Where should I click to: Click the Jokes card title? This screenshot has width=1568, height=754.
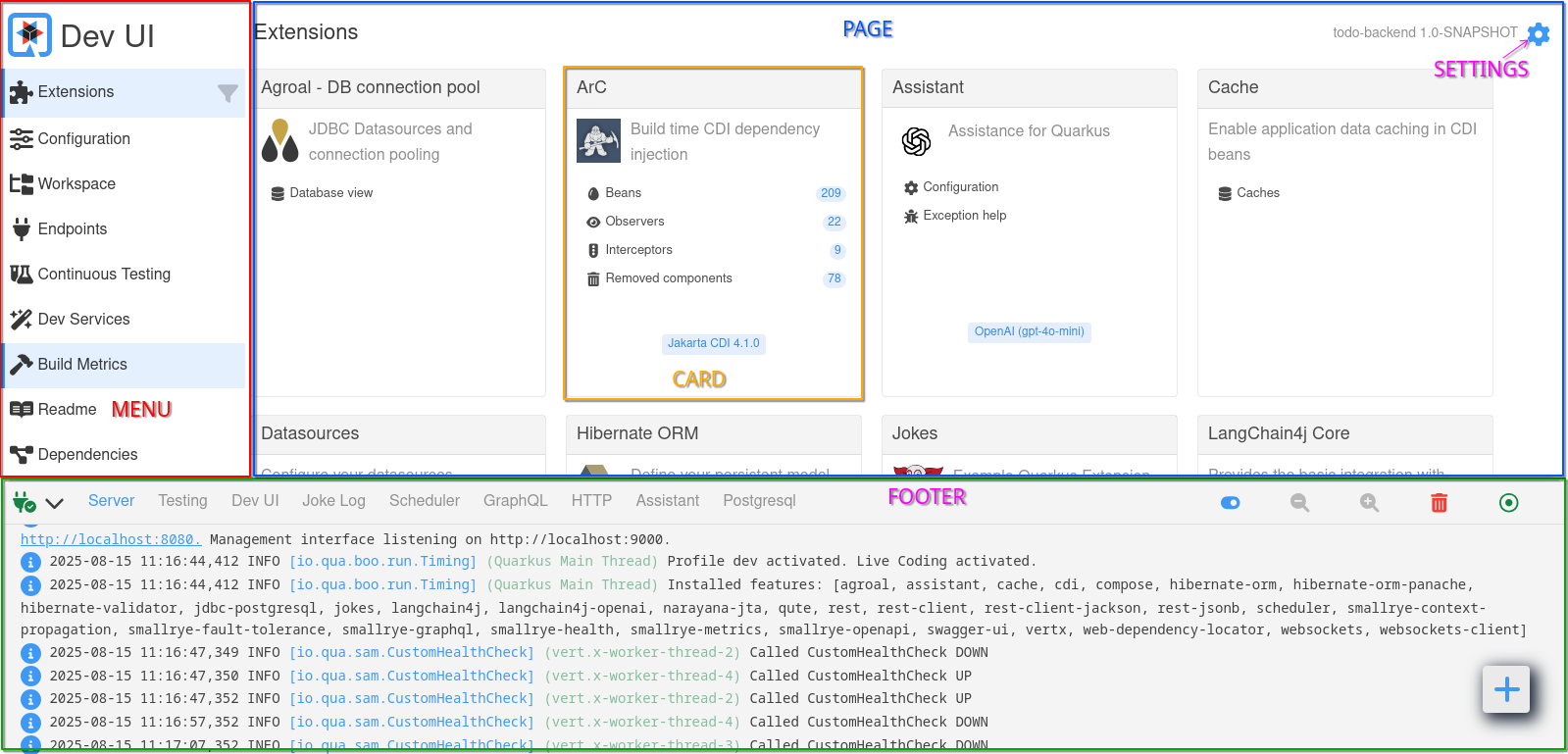tap(915, 433)
